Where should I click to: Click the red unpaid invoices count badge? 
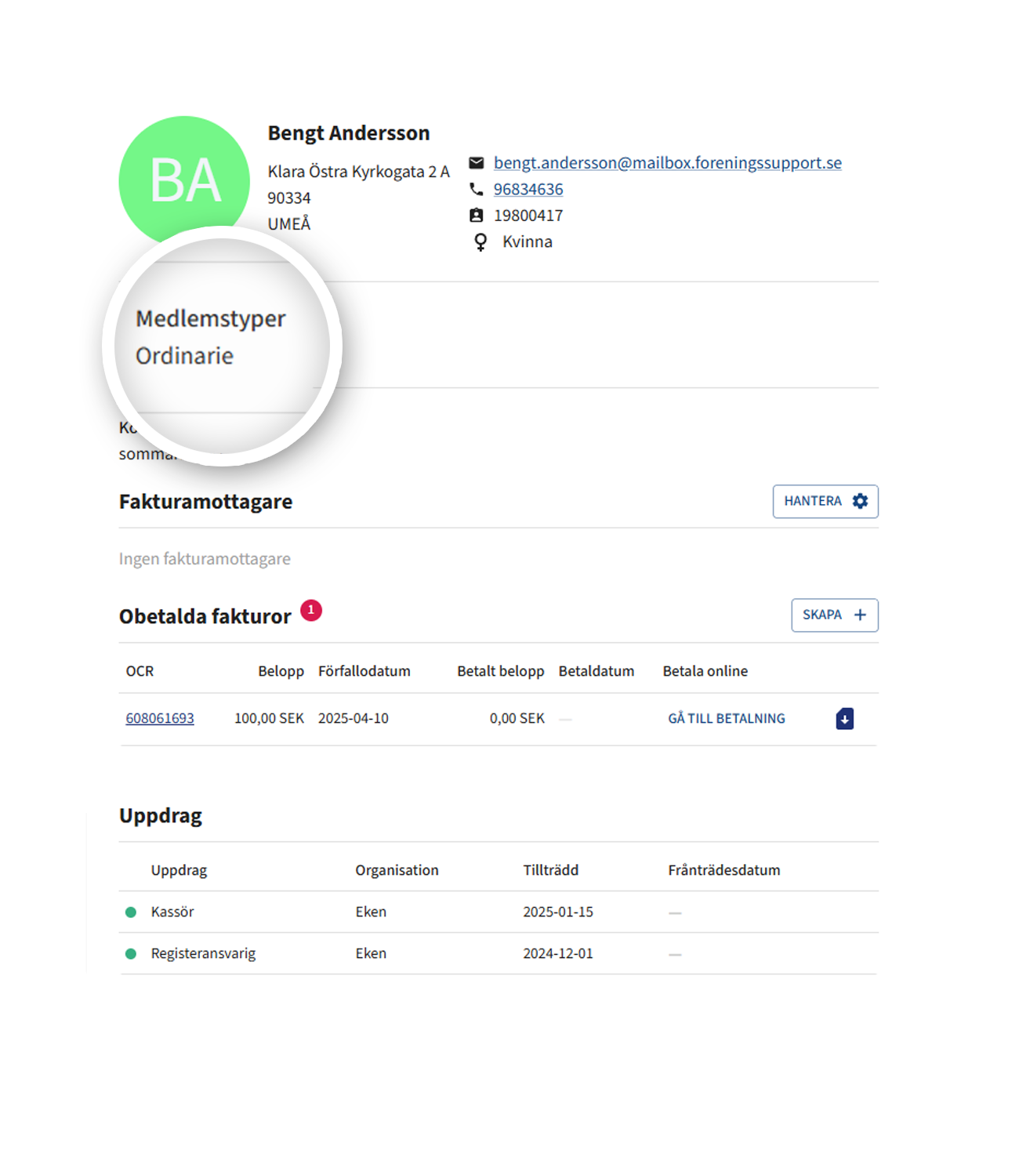point(311,610)
